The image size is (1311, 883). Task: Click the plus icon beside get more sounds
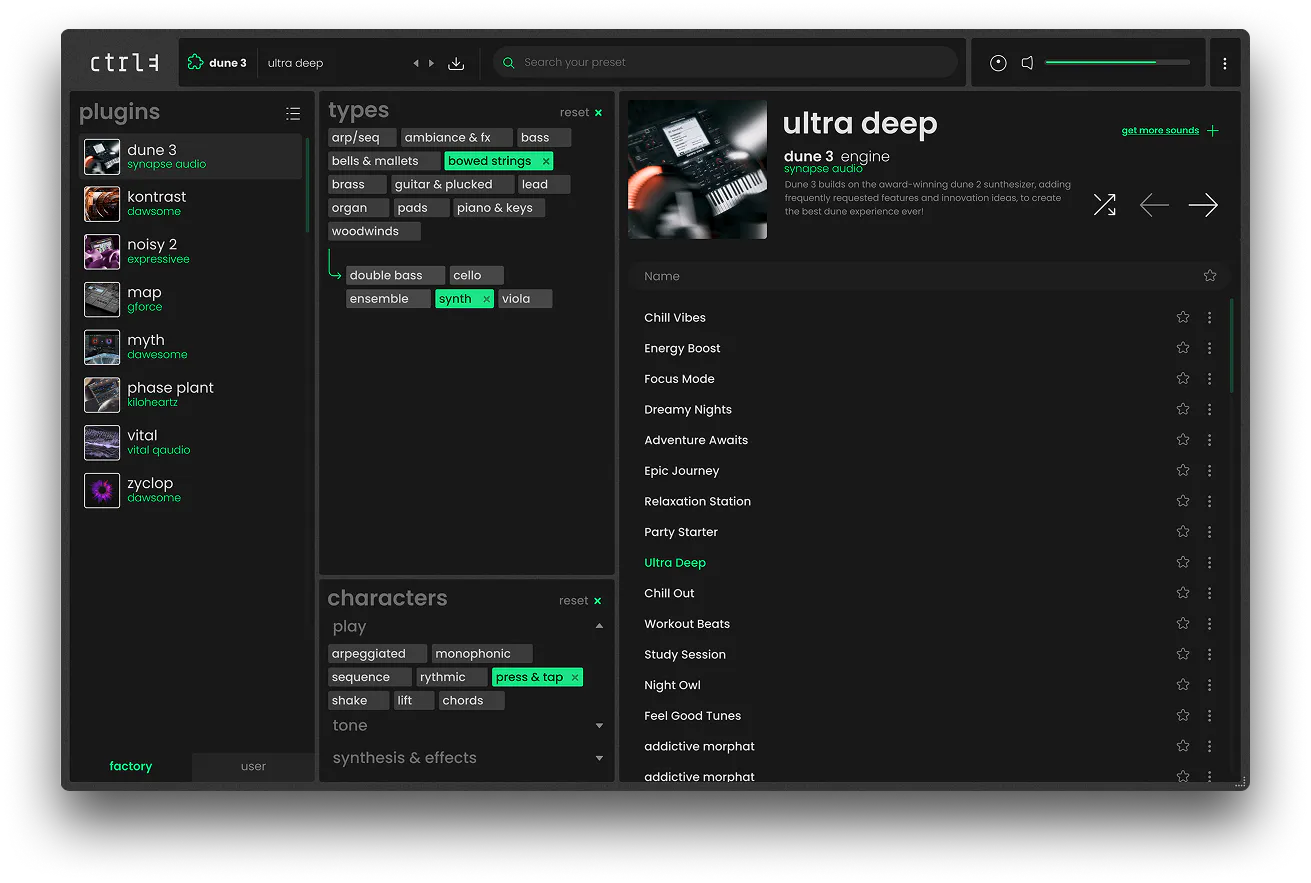(x=1213, y=131)
